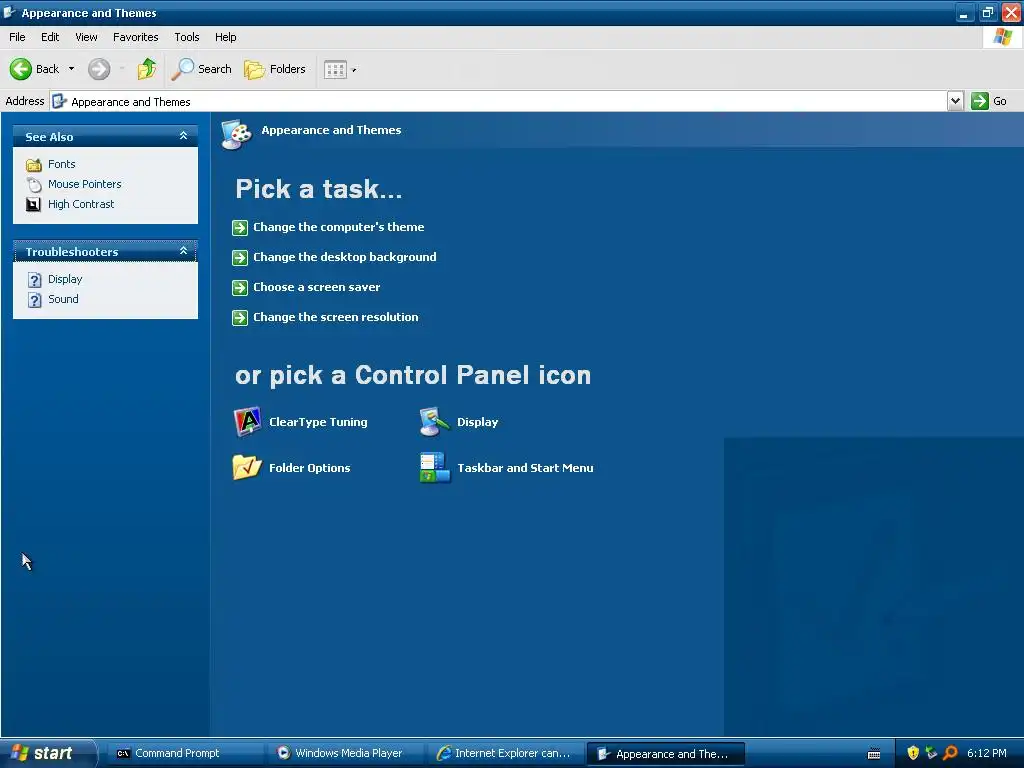Open the Sound troubleshooter link

coord(63,299)
